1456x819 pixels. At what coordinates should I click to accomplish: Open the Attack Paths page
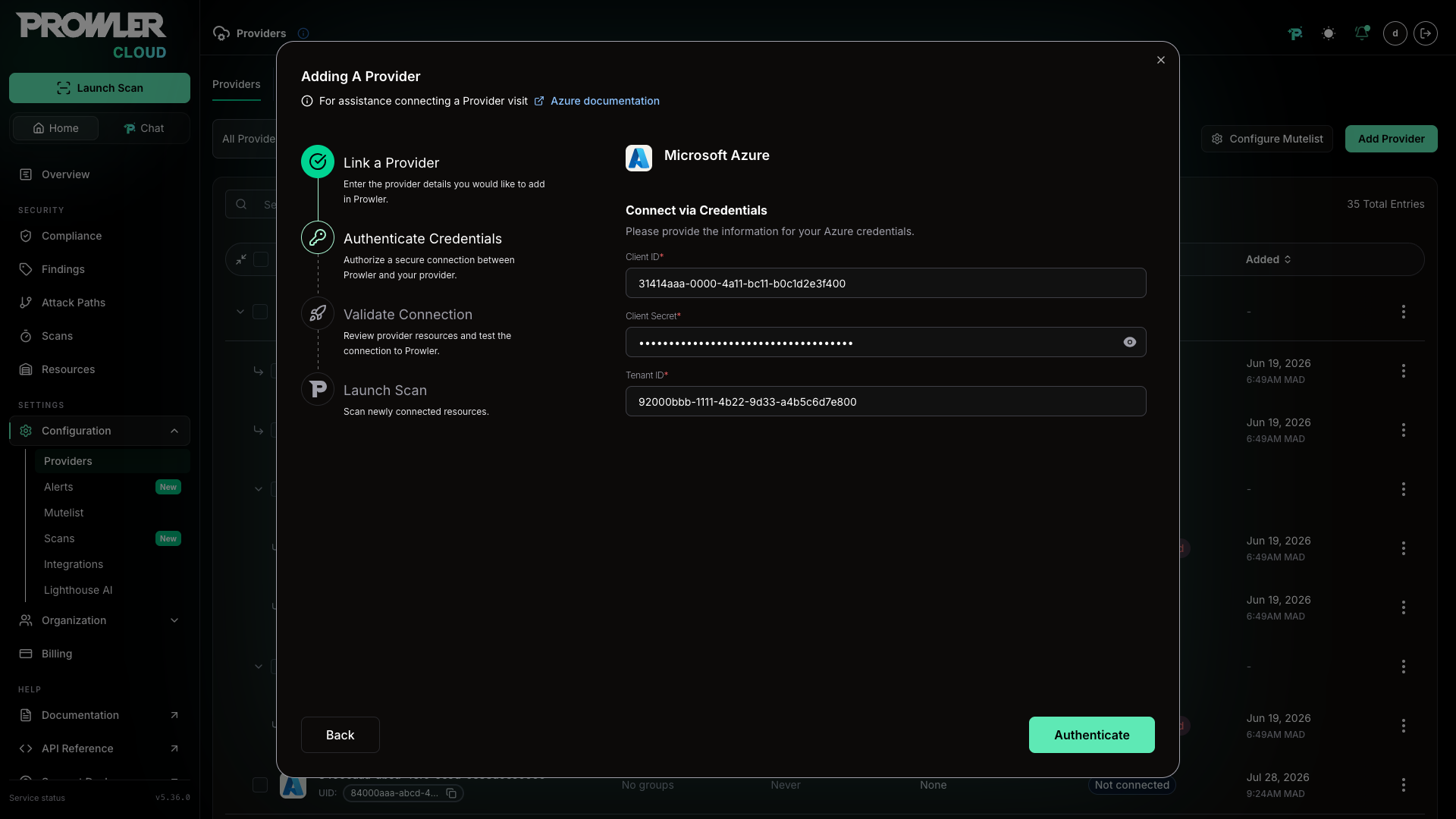[99, 303]
